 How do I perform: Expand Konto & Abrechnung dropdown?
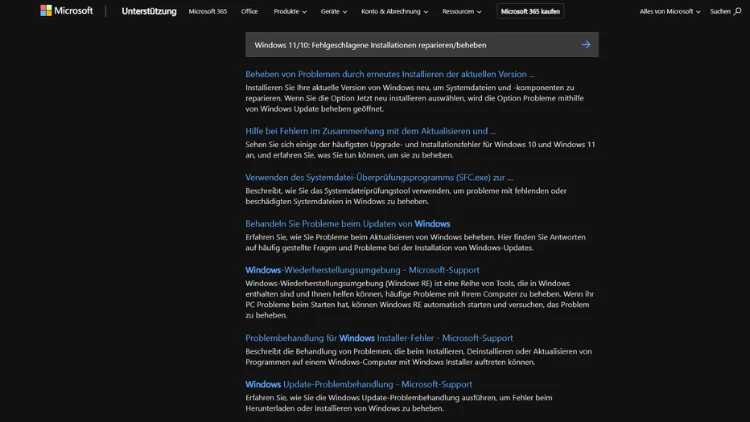click(395, 11)
